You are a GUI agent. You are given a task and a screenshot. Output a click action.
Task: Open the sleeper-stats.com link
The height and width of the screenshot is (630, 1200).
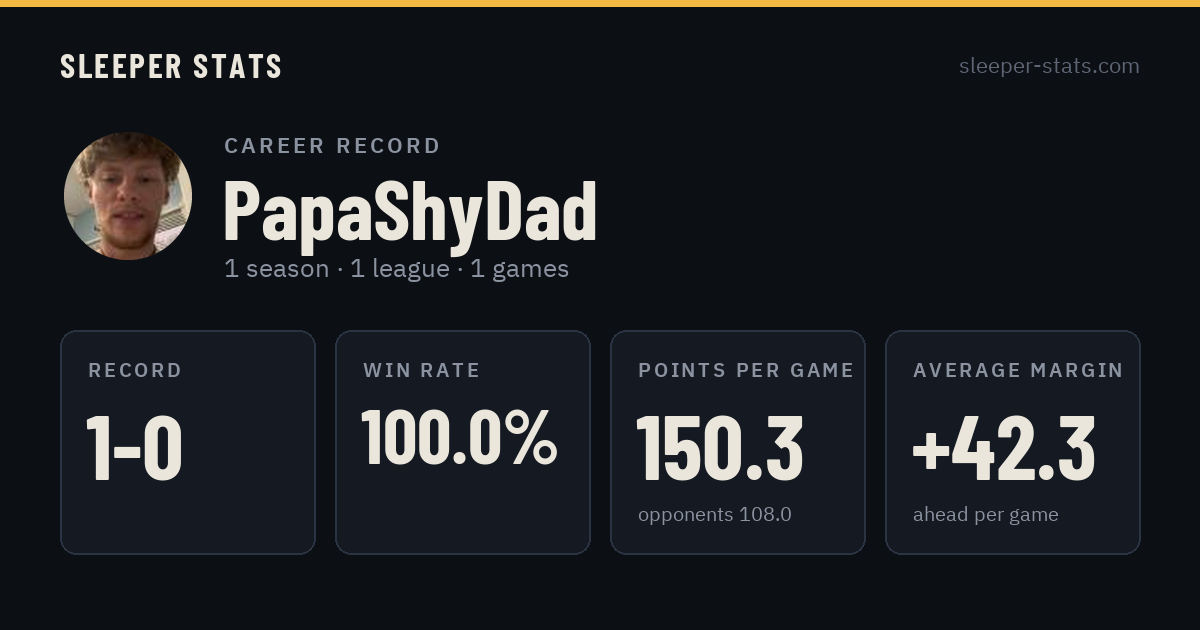(1049, 66)
